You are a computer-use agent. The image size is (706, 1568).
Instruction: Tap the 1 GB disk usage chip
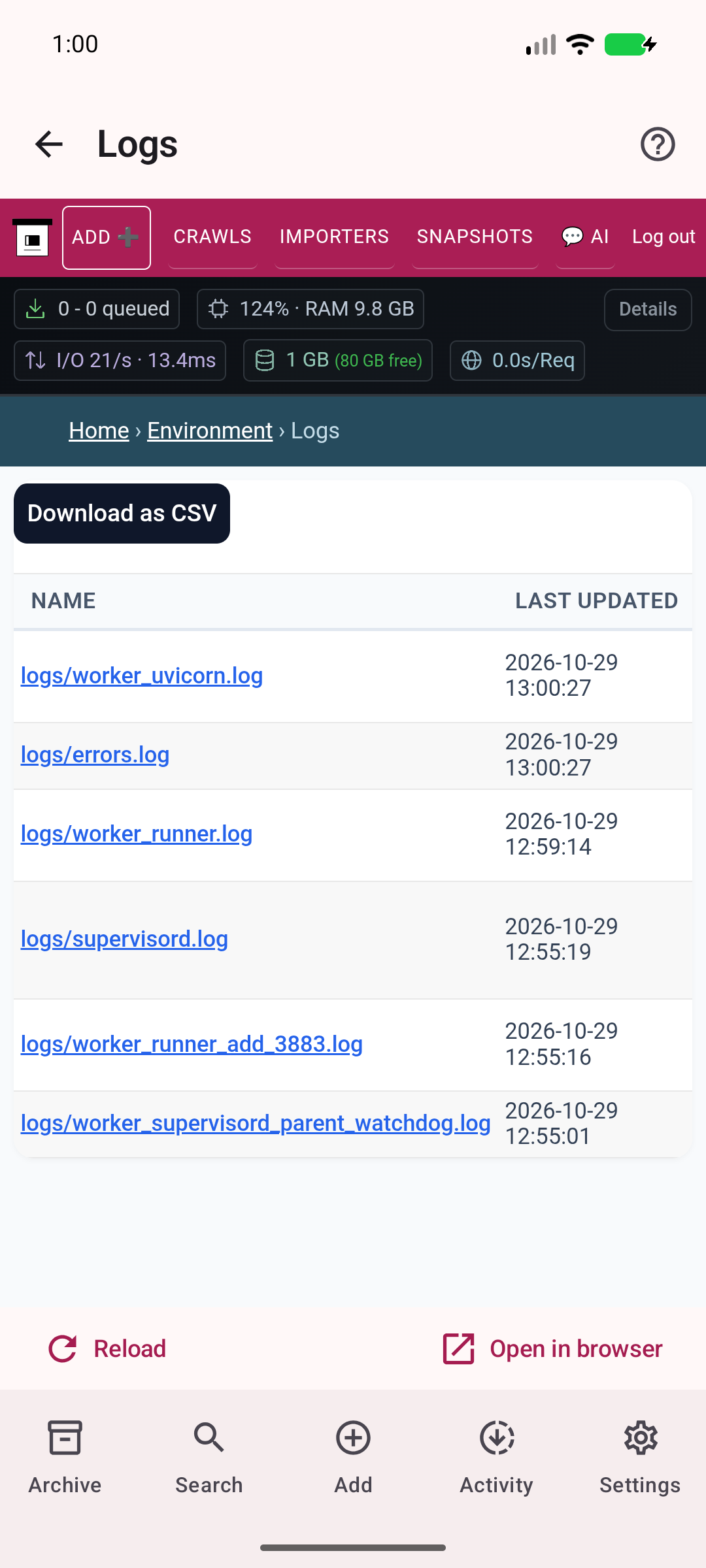tap(338, 361)
